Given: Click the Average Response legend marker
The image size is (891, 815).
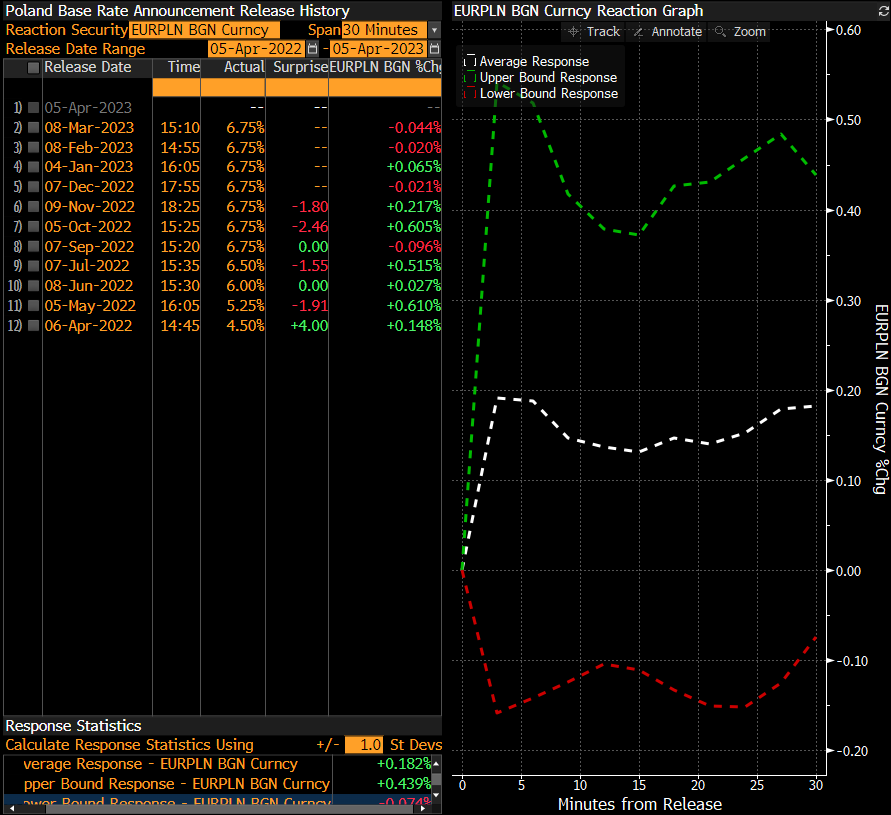Looking at the screenshot, I should point(471,61).
